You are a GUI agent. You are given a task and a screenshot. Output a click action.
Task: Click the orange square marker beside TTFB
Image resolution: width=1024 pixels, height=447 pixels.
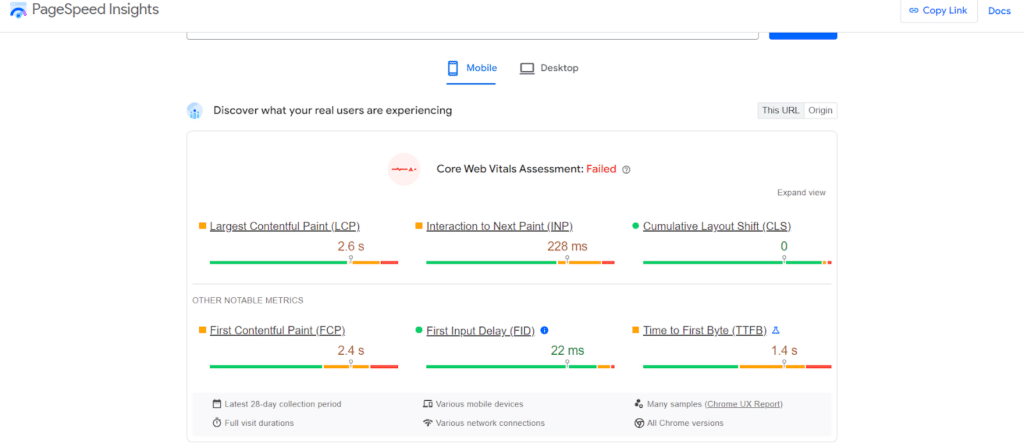coord(635,330)
